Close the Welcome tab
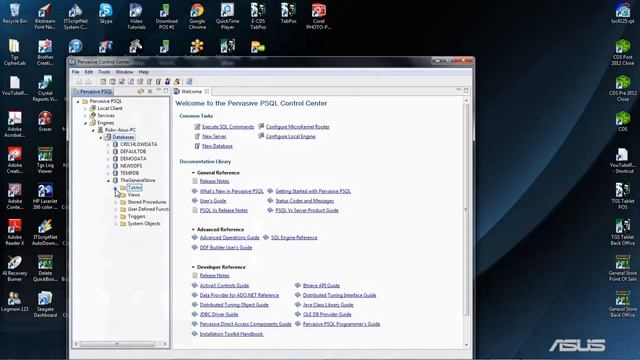 tap(207, 91)
